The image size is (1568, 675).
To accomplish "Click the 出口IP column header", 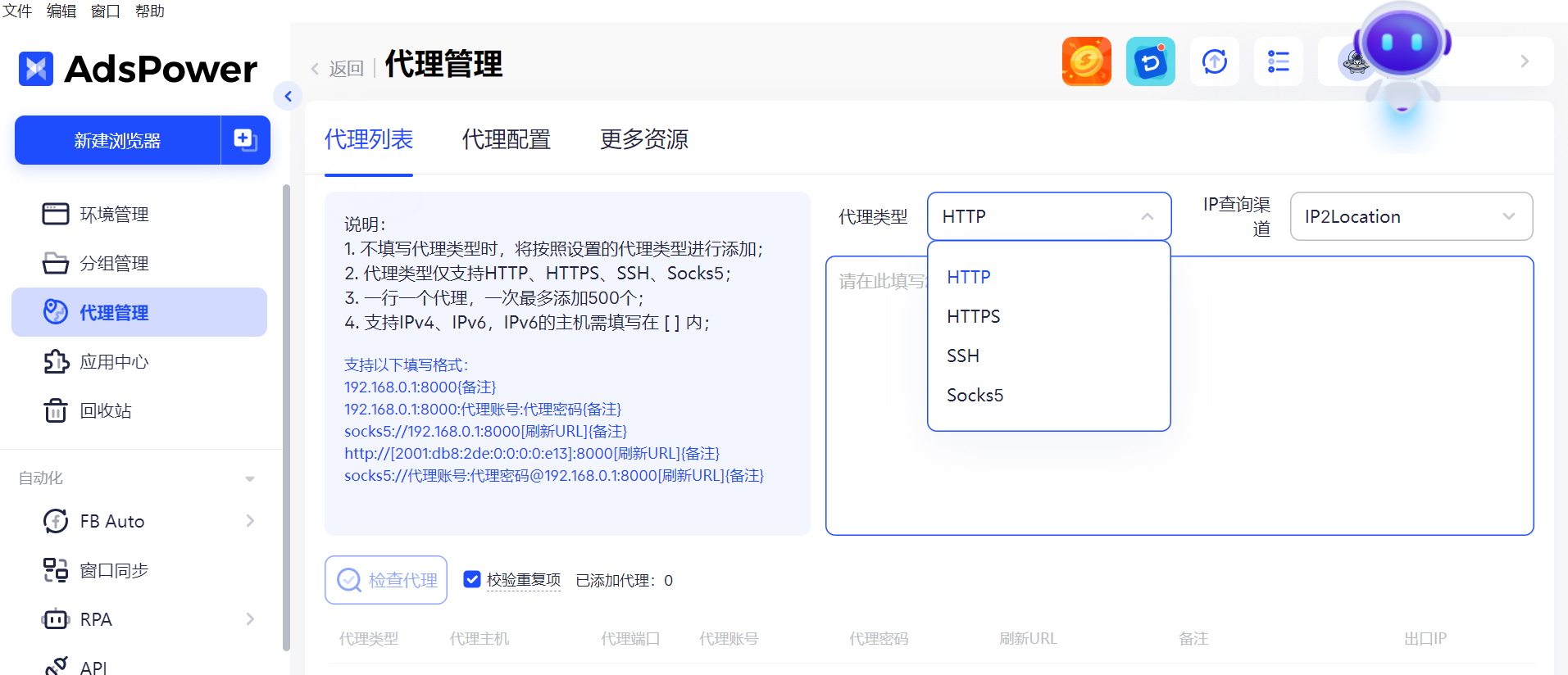I will (x=1425, y=638).
